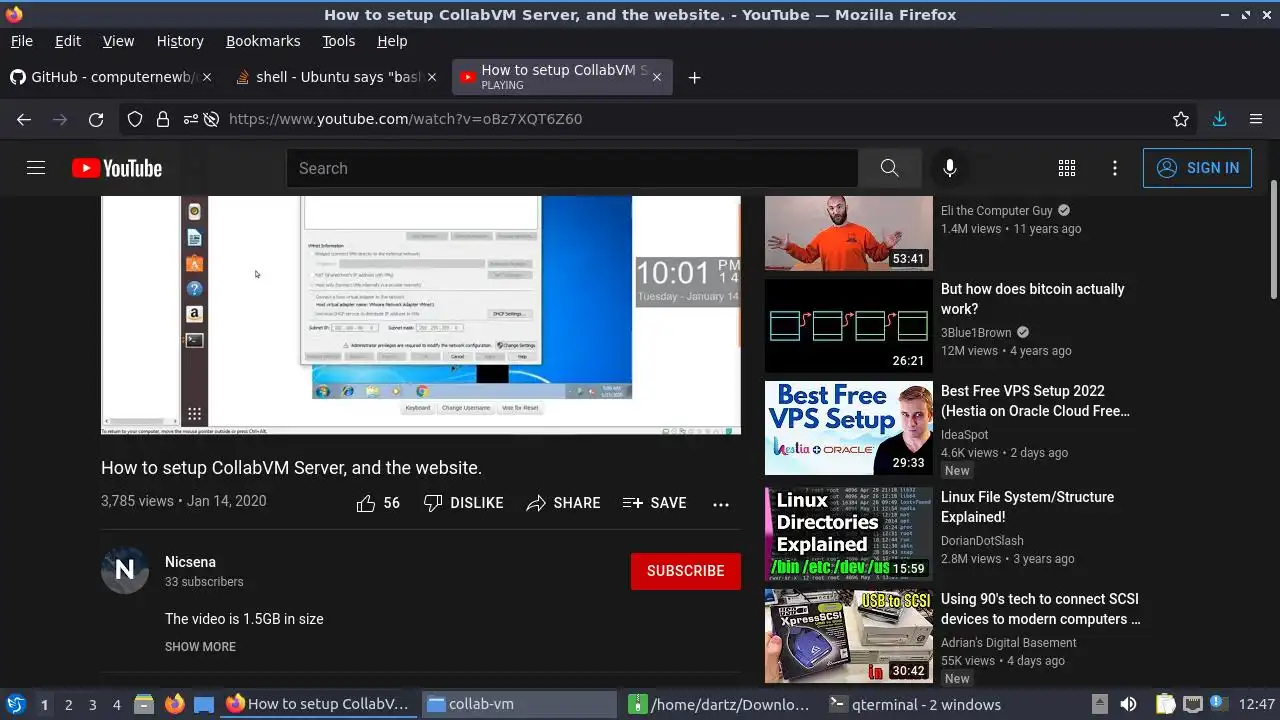This screenshot has height=720, width=1280.
Task: Open the History menu
Action: [x=180, y=41]
